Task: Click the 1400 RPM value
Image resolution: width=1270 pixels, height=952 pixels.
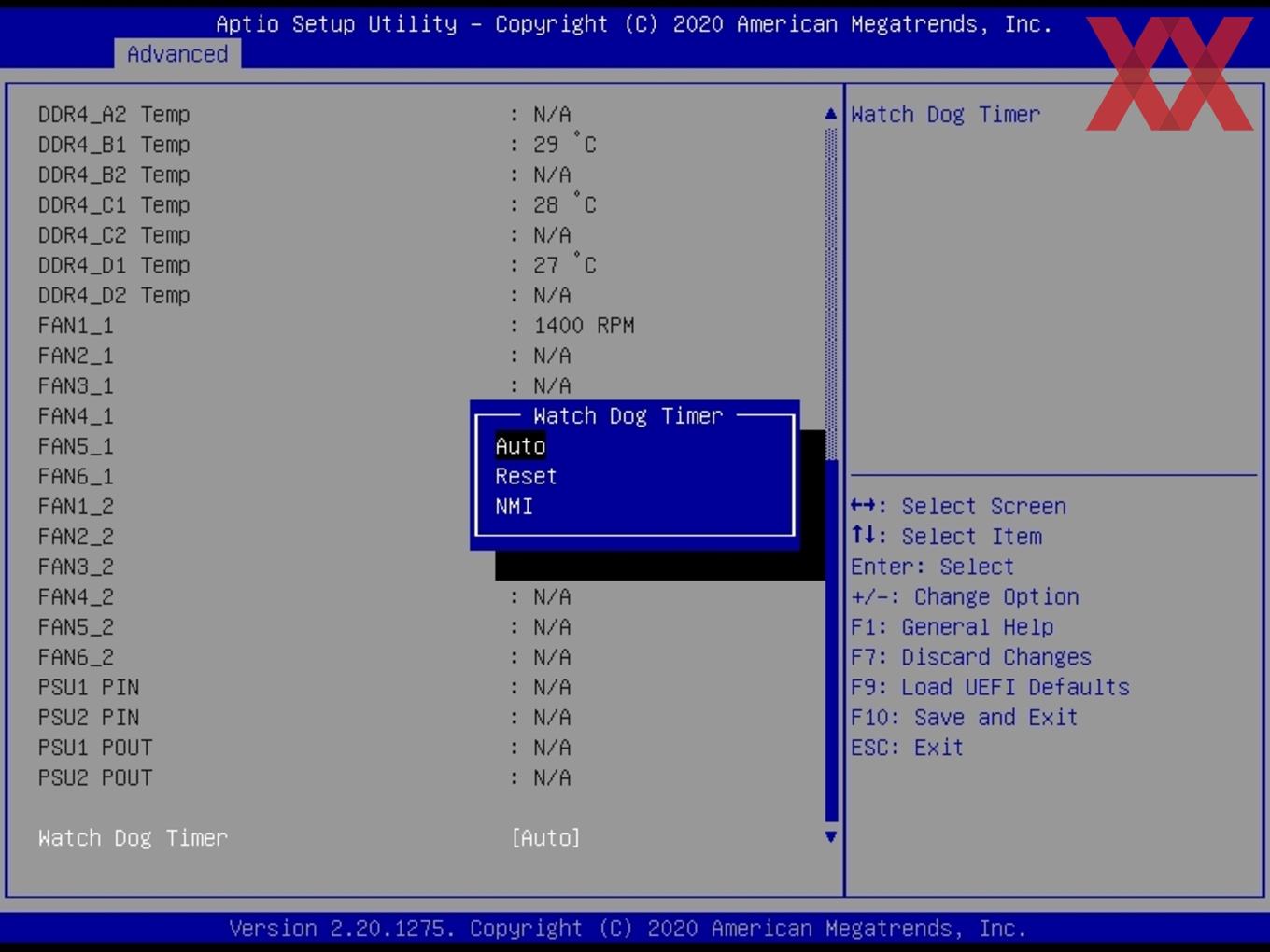Action: 584,326
